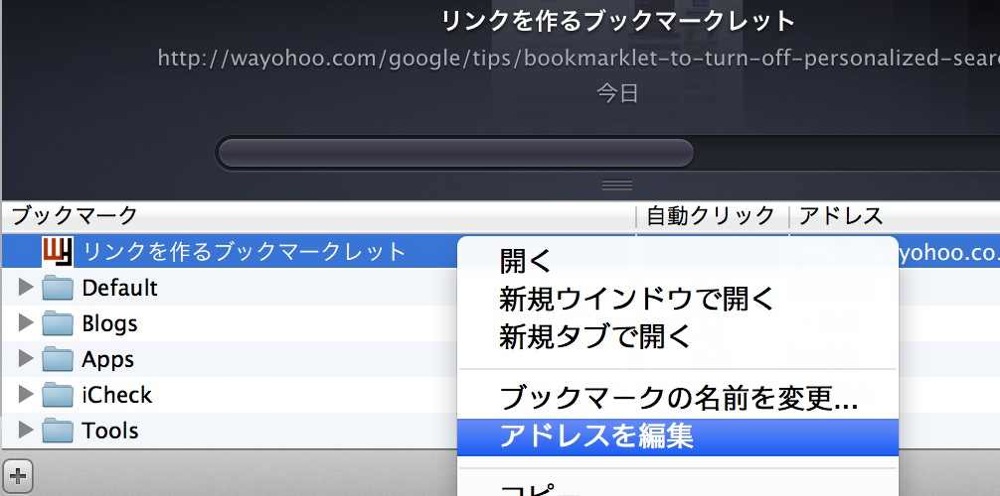The image size is (1000, 496).
Task: Click the iCheck folder icon
Action: (x=58, y=395)
